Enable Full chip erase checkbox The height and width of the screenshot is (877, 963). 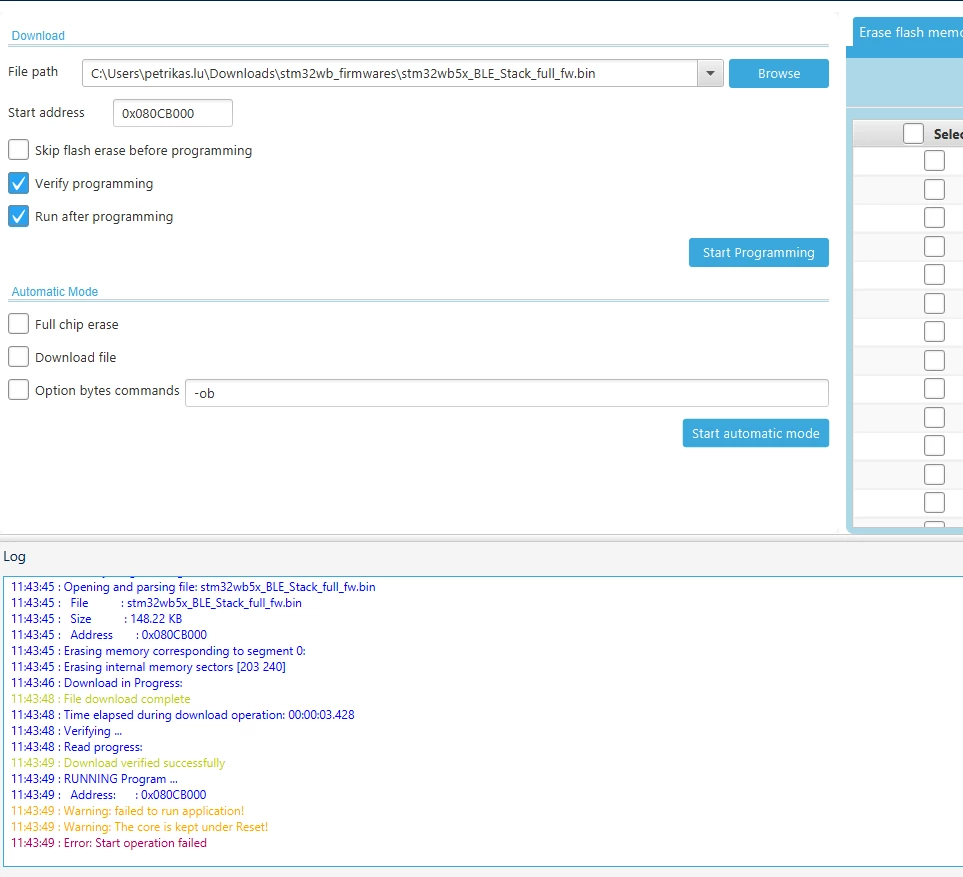click(x=18, y=324)
